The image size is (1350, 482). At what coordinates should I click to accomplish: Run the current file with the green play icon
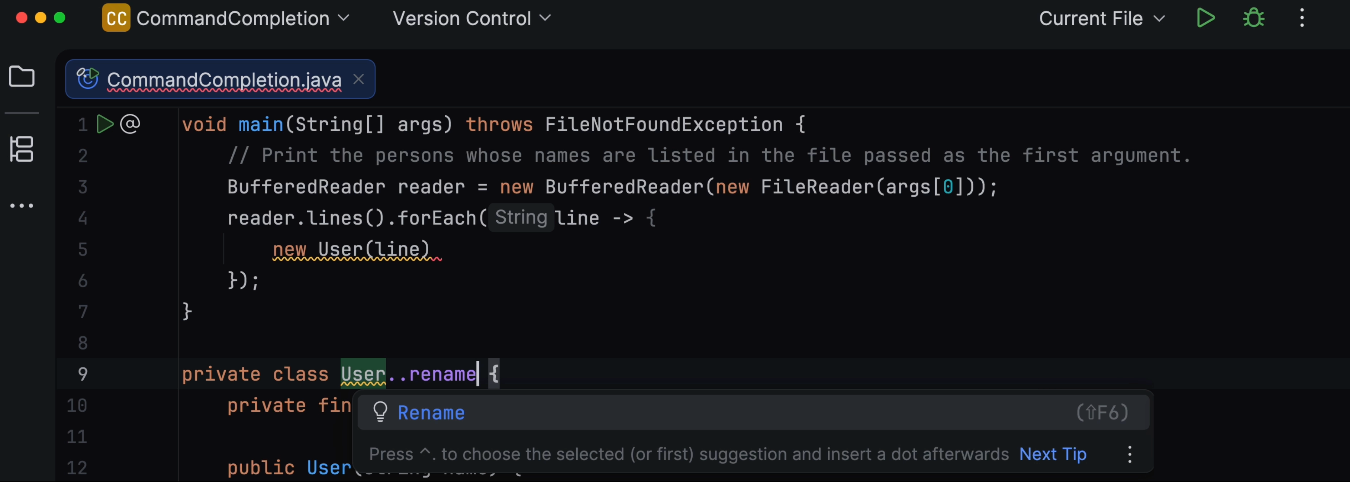coord(1206,18)
